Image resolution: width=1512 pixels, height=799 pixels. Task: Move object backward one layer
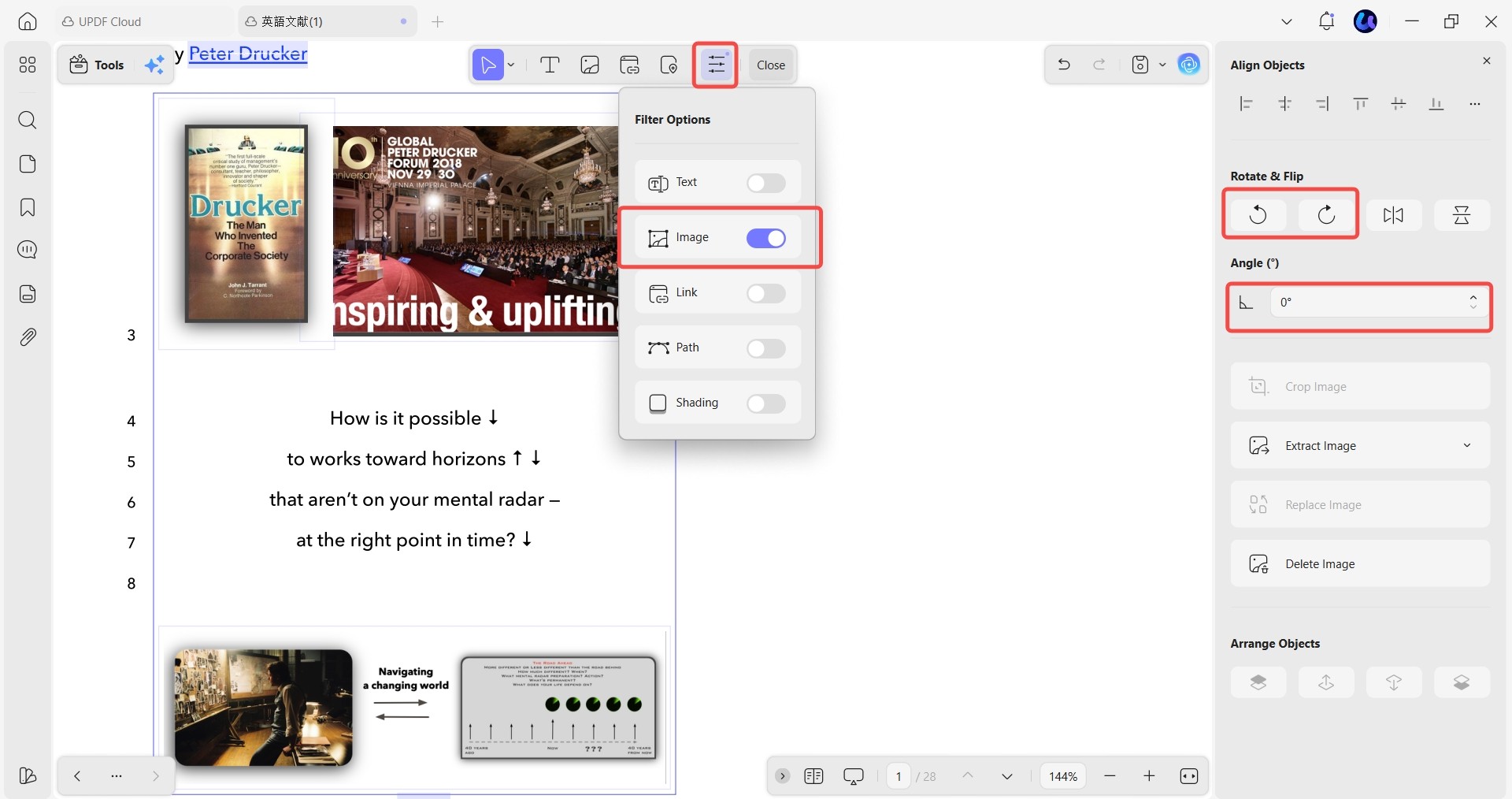[x=1394, y=682]
